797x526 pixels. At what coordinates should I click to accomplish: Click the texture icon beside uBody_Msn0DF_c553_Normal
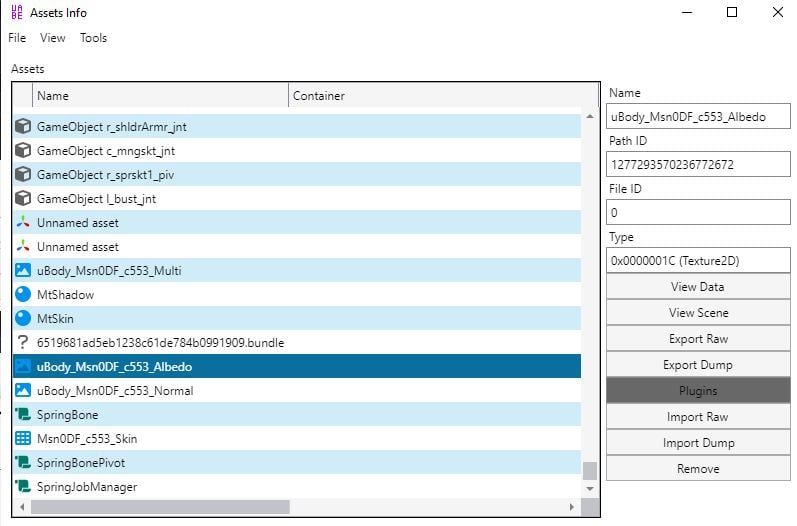point(23,390)
